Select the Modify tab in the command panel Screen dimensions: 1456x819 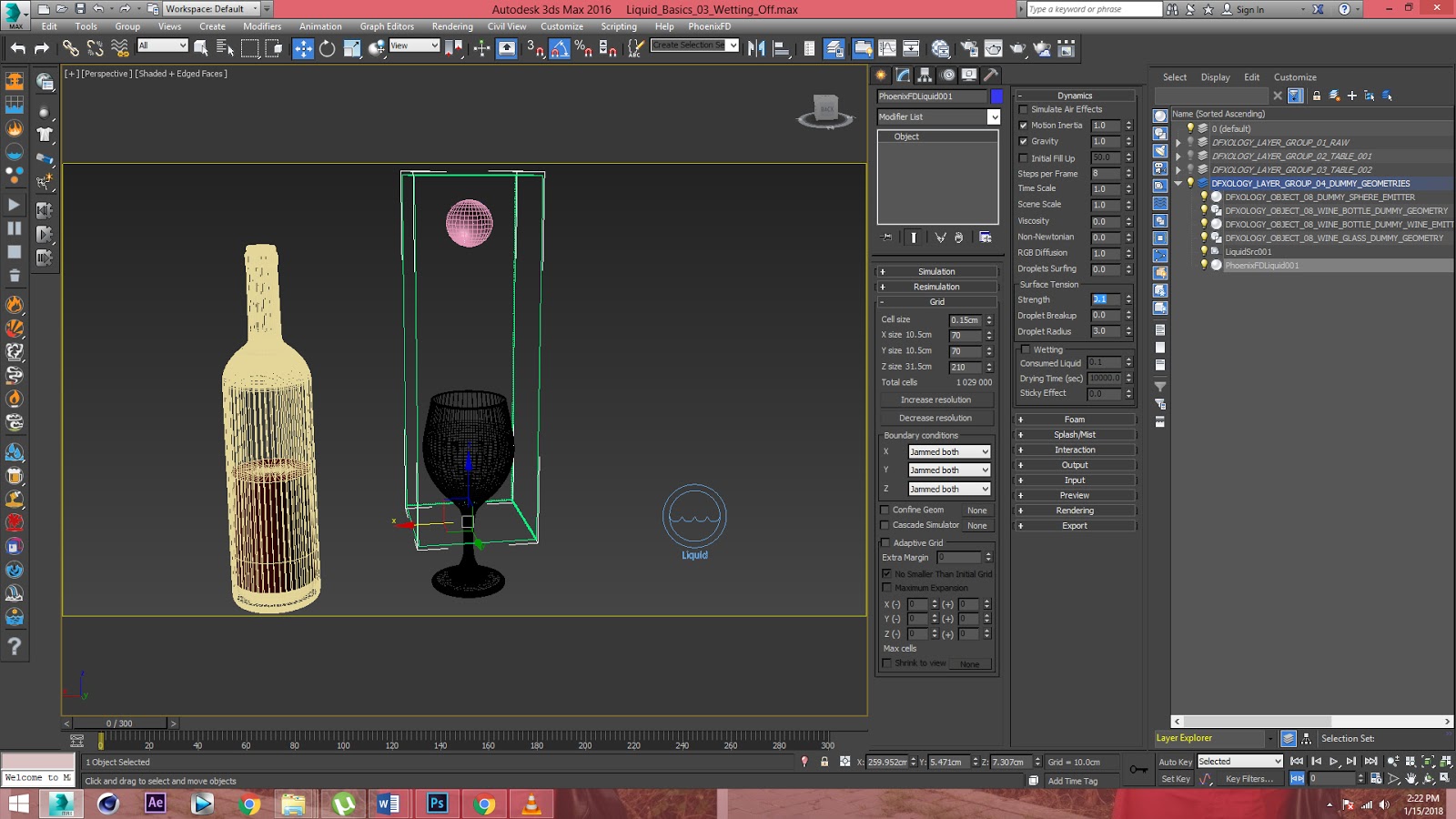point(903,78)
